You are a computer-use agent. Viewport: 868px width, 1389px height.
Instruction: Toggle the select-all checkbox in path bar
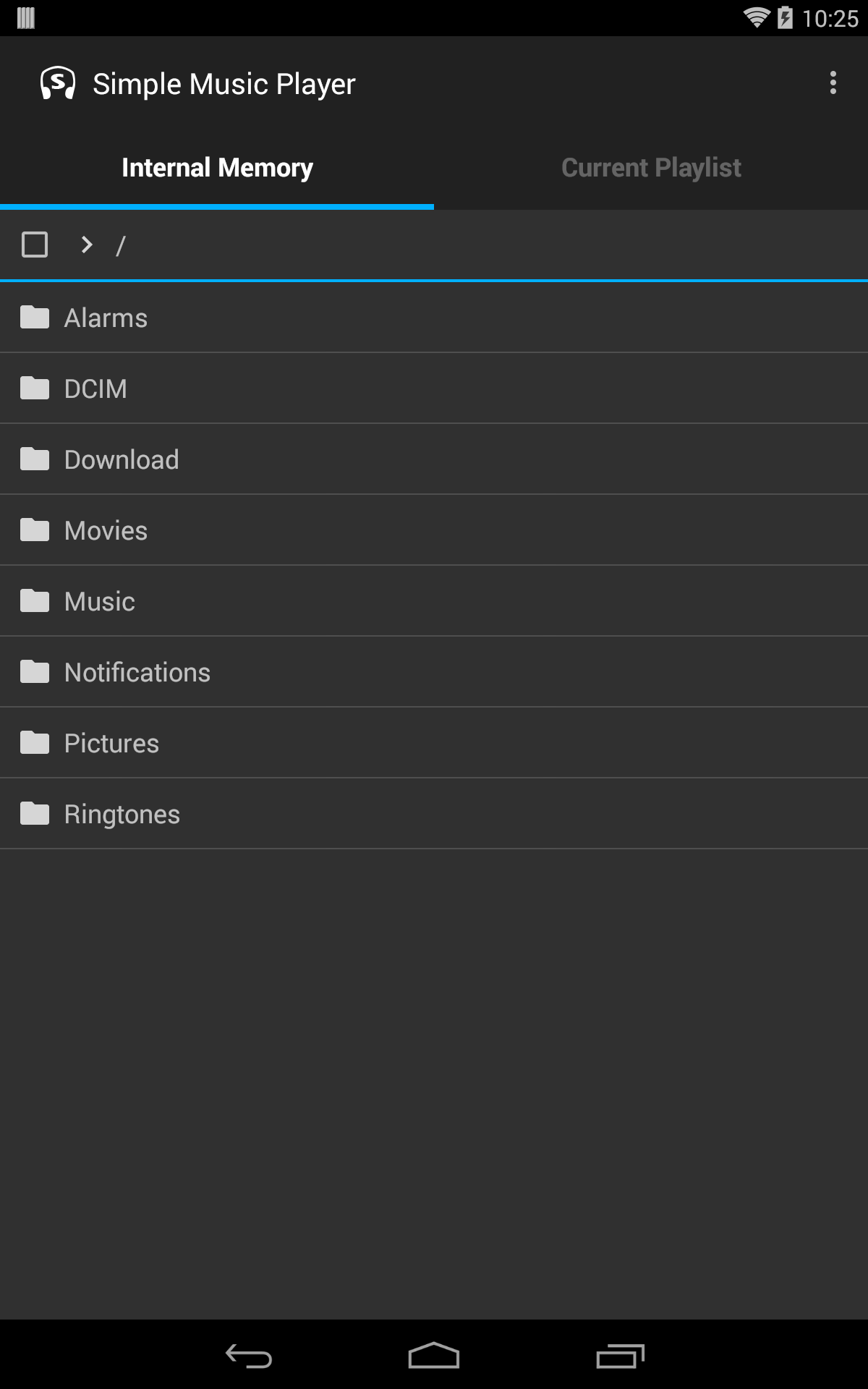tap(34, 245)
